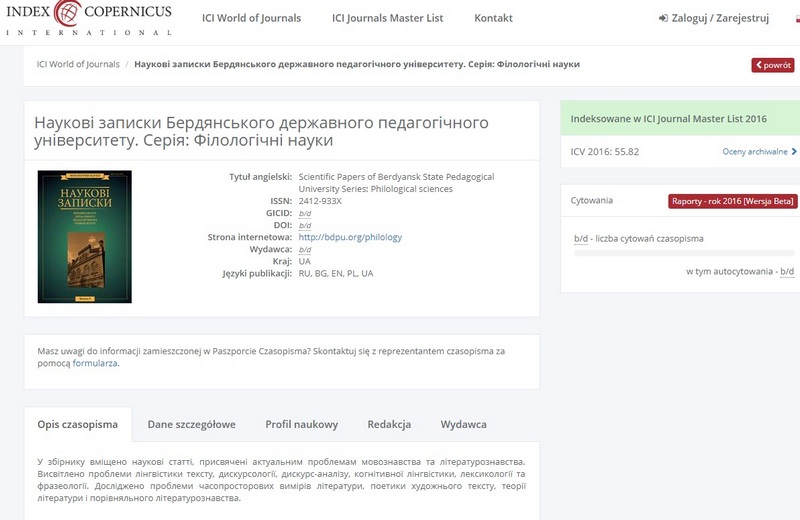Open the Wydawca tab
The width and height of the screenshot is (800, 520).
point(464,424)
